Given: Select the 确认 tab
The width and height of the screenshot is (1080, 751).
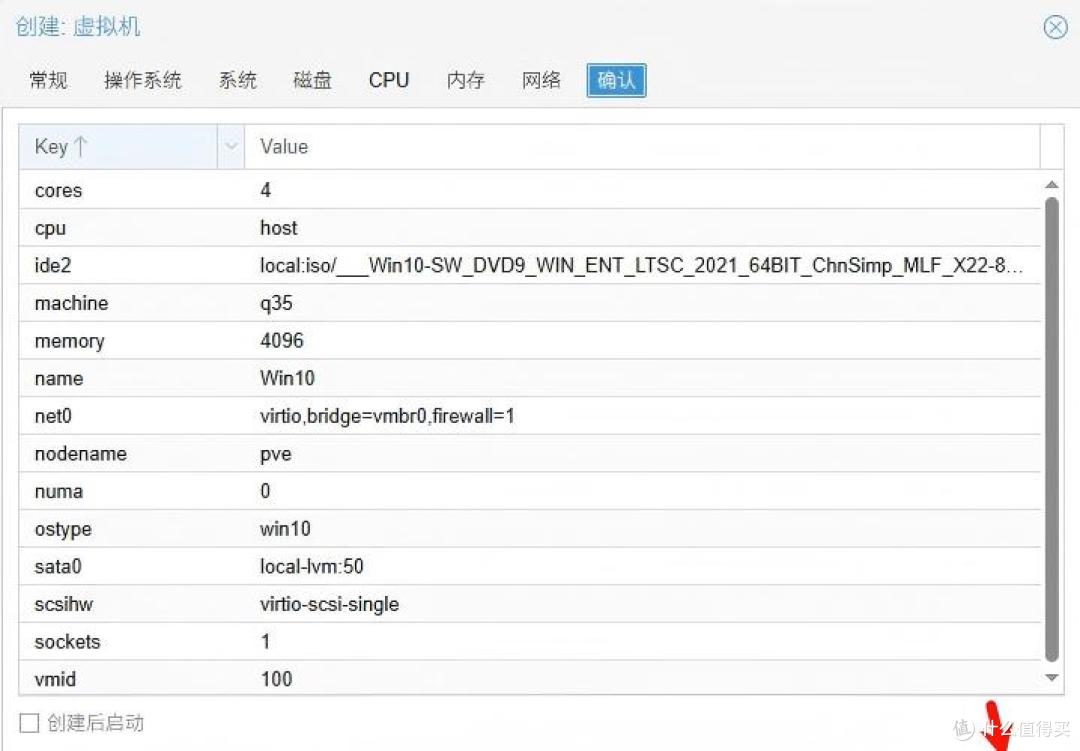Looking at the screenshot, I should [x=616, y=81].
